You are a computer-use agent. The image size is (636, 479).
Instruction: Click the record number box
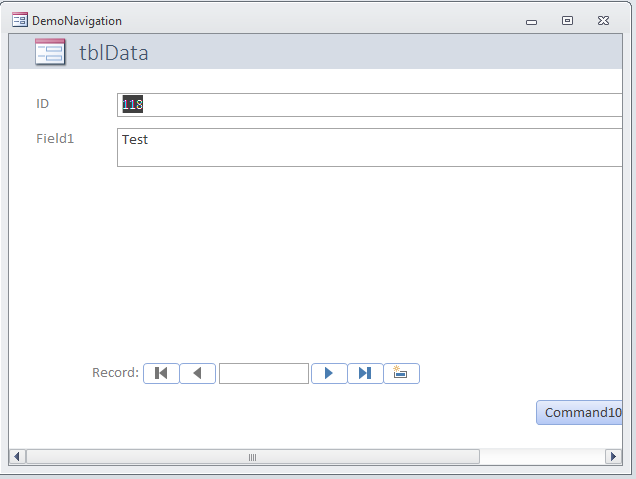pos(264,373)
